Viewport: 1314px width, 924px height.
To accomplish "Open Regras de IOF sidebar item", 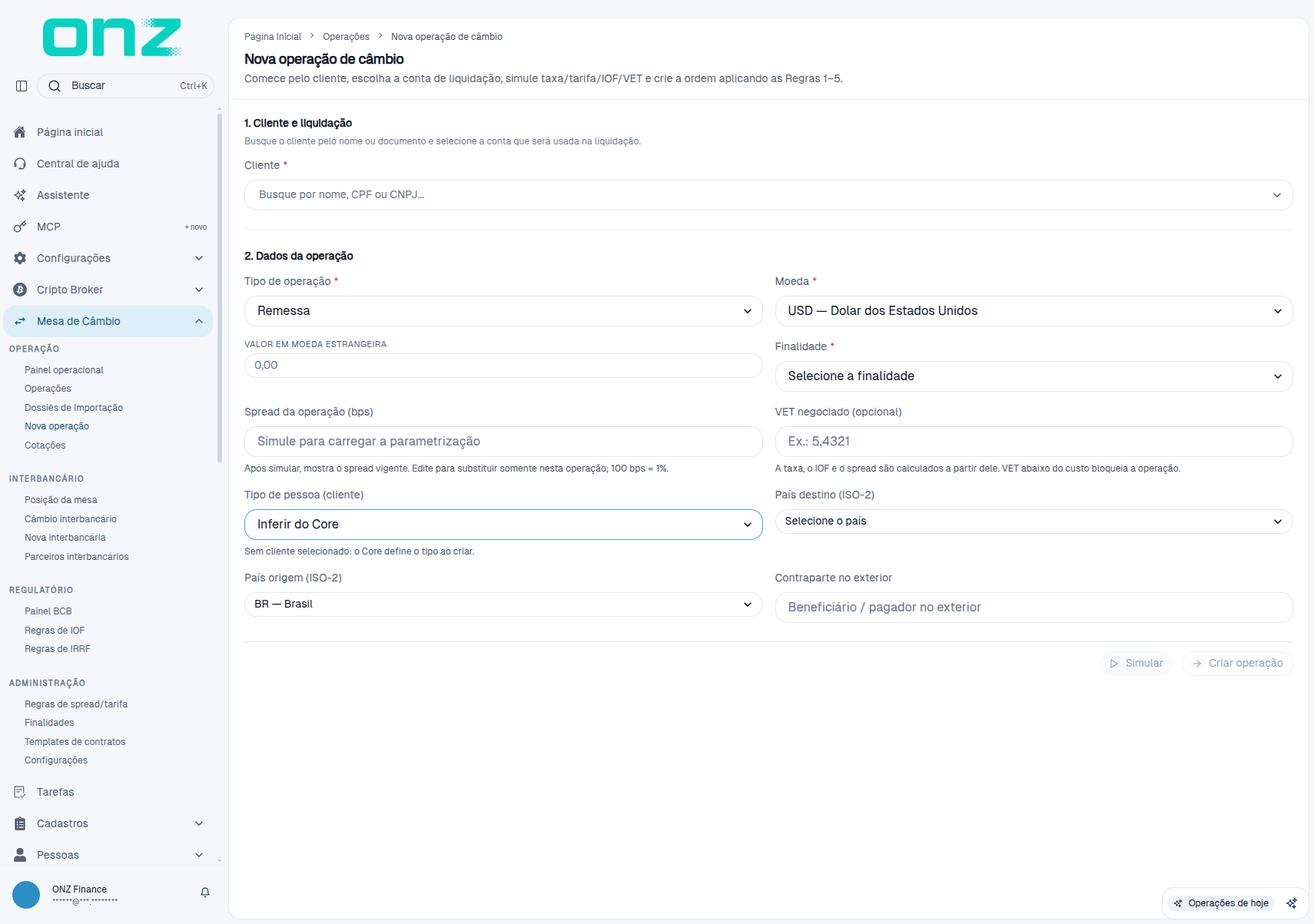I will [x=55, y=631].
